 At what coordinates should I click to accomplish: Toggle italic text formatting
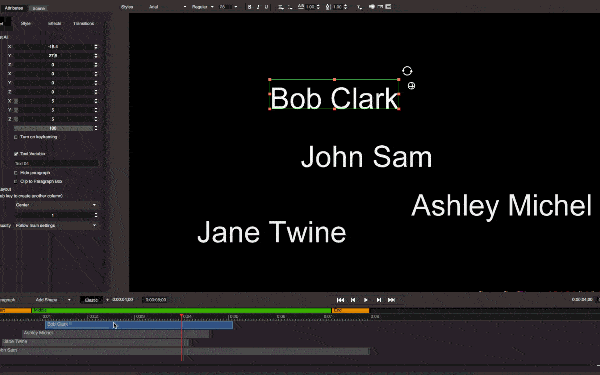pos(258,7)
